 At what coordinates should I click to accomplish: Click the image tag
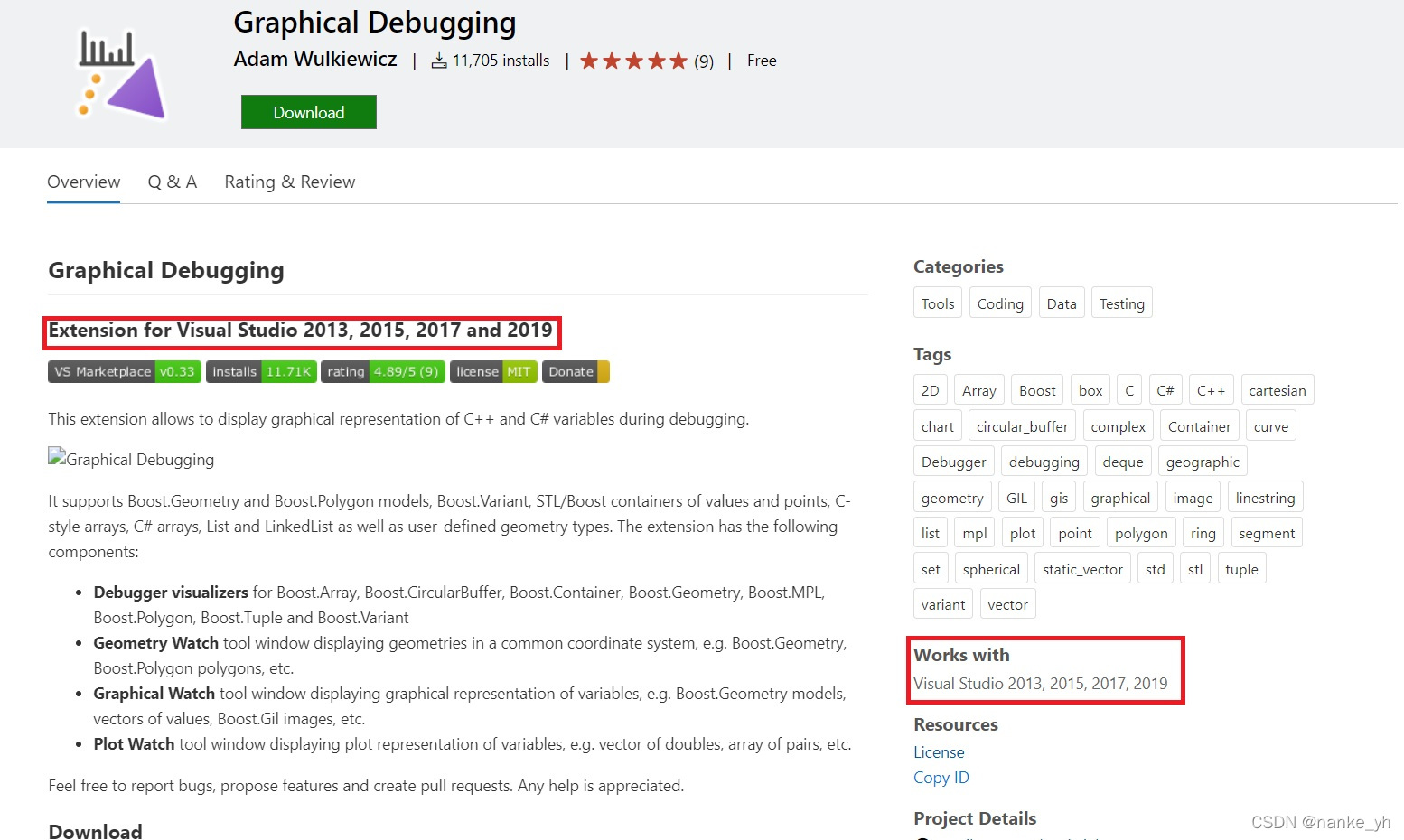(x=1193, y=498)
